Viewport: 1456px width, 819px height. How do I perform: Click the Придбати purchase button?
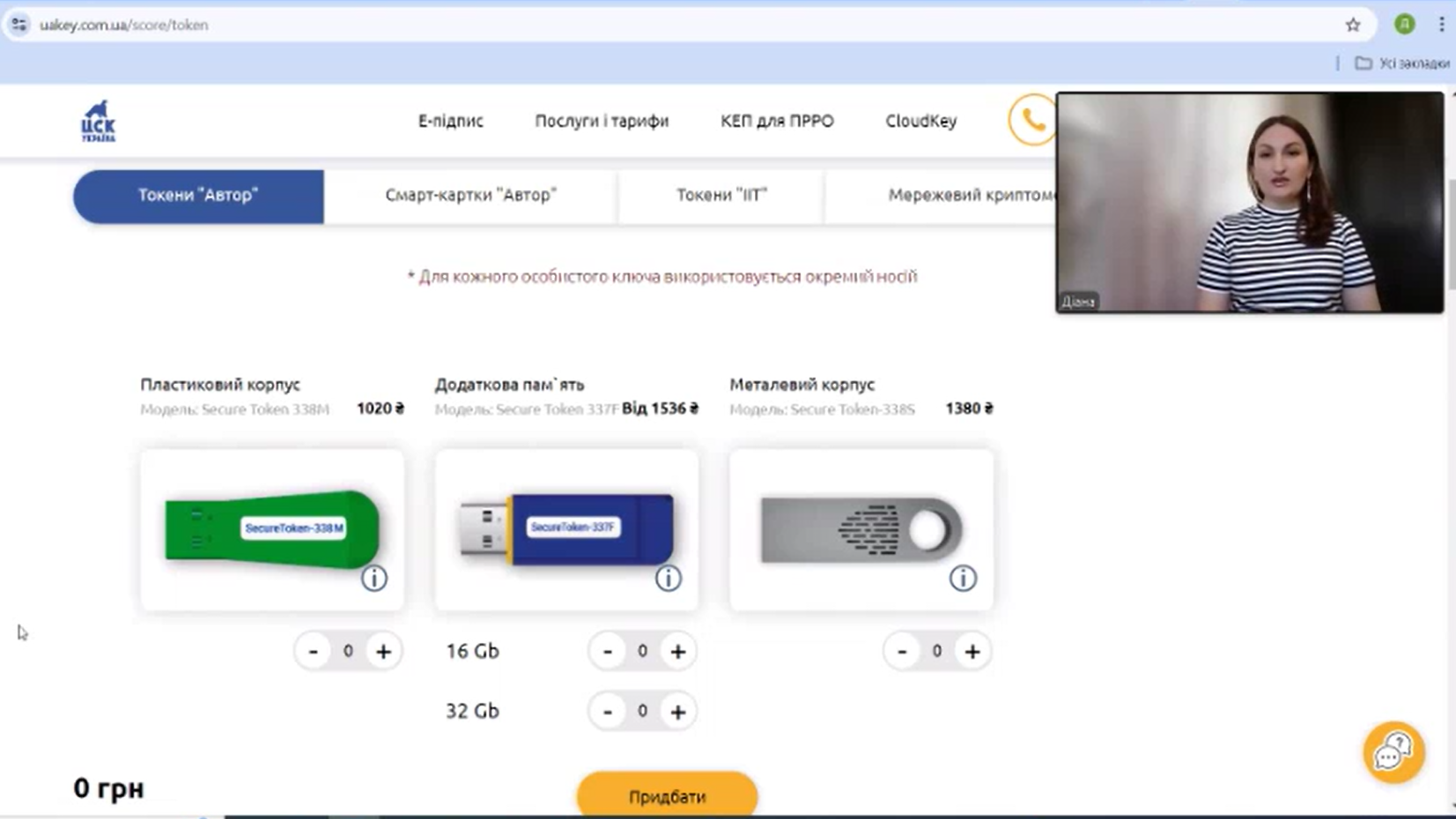click(x=667, y=795)
